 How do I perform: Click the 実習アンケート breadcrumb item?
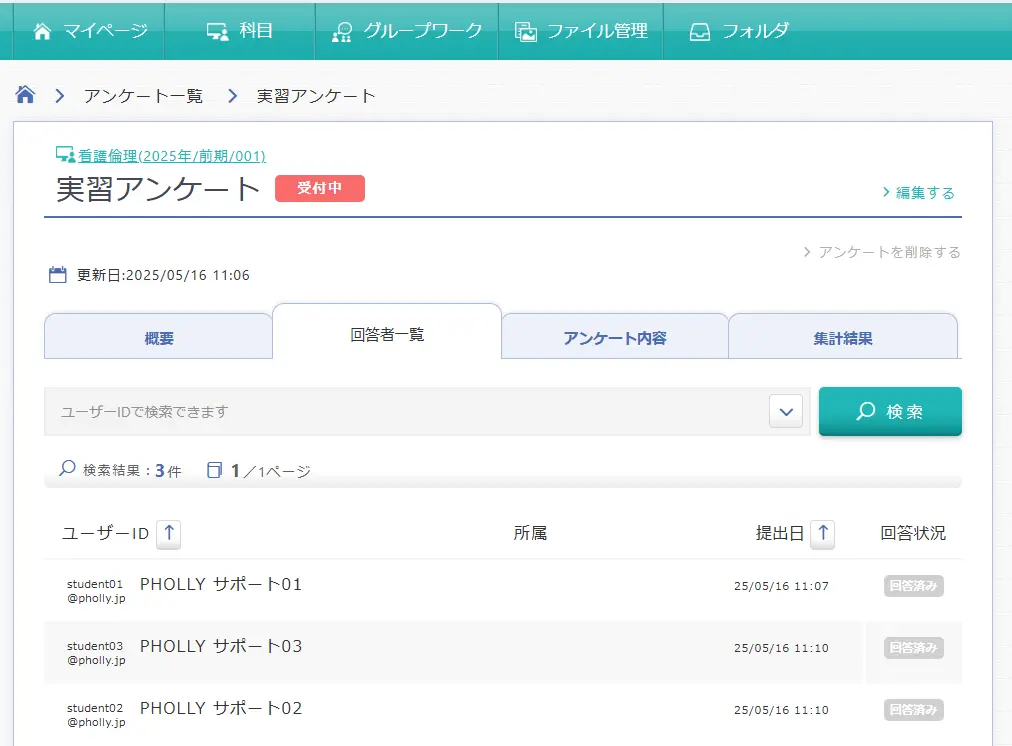pyautogui.click(x=316, y=96)
